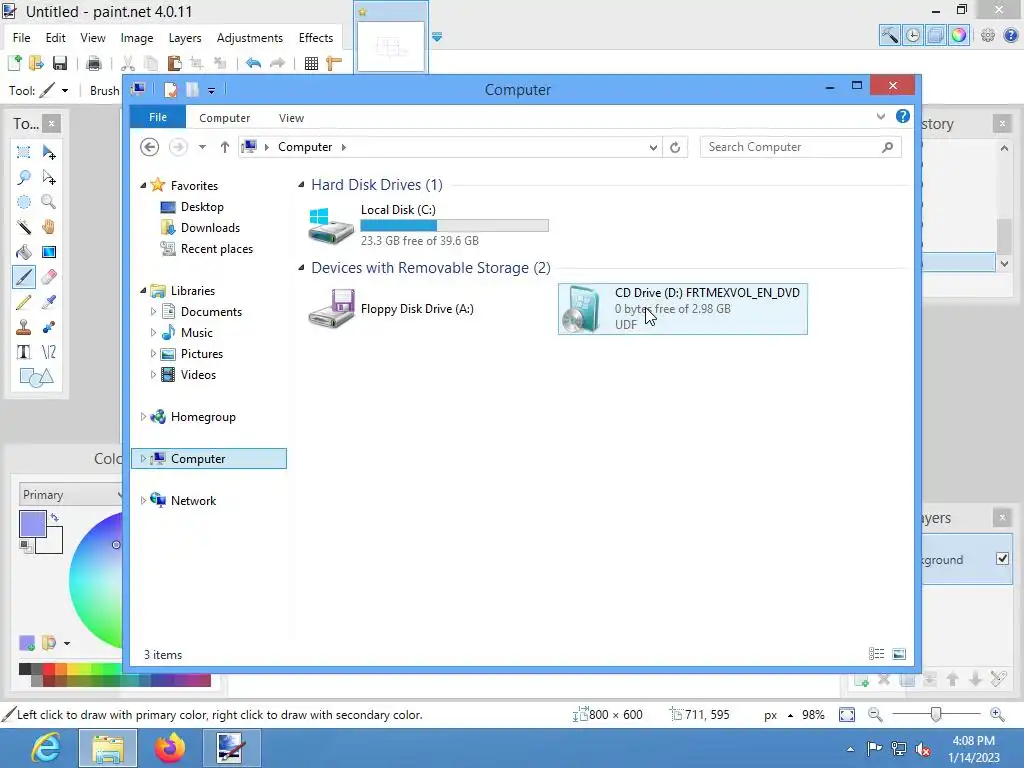1024x768 pixels.
Task: Select the Pencil tool
Action: tap(24, 302)
